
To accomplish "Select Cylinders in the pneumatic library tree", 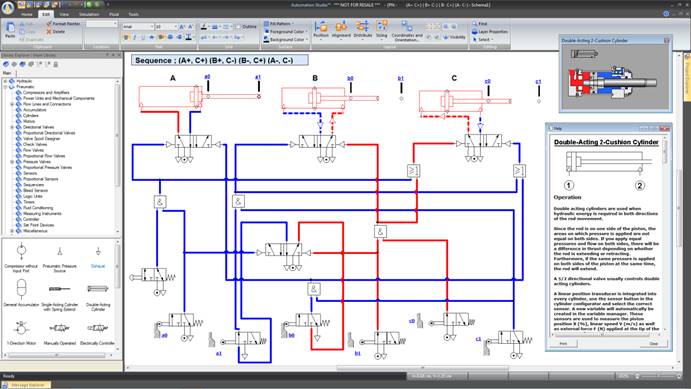I will pos(31,115).
